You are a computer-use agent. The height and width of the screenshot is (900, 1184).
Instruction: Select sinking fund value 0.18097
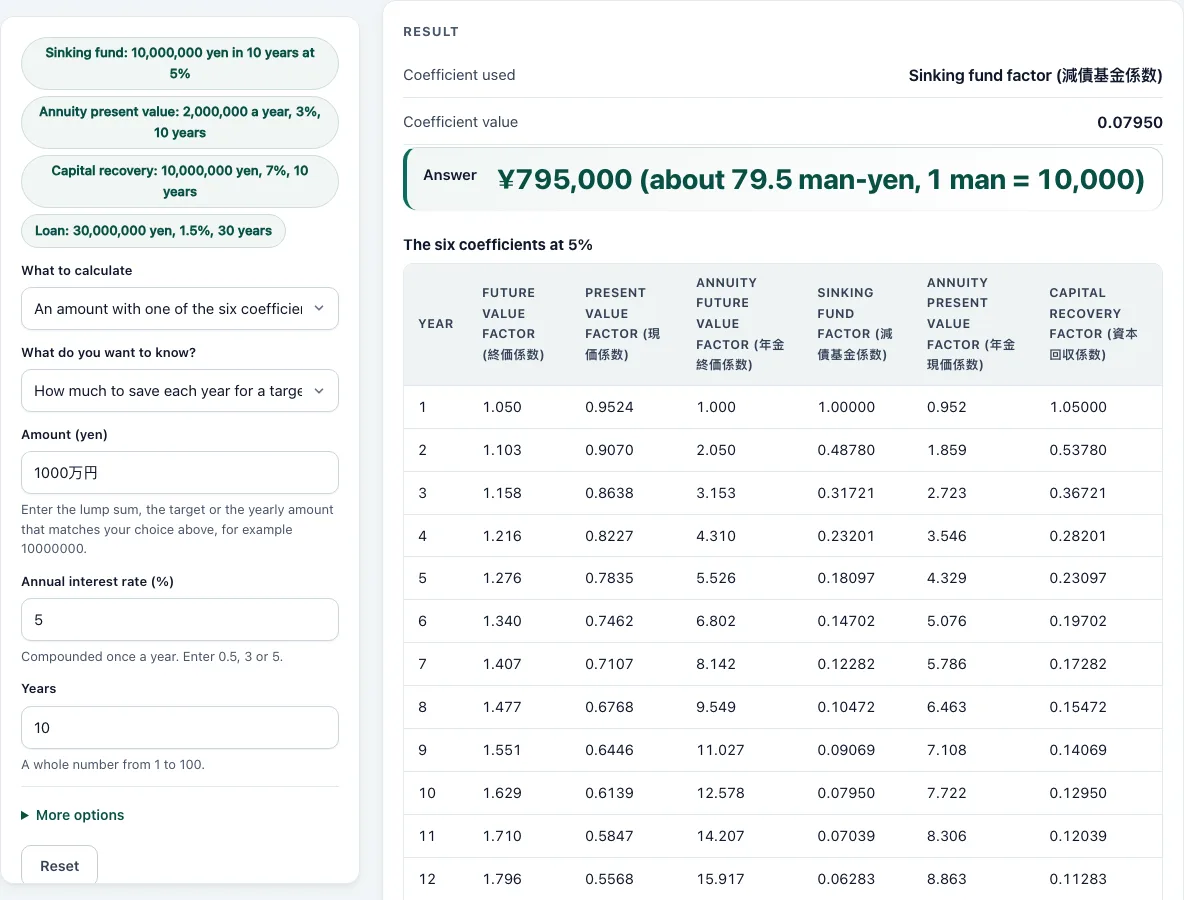(846, 578)
